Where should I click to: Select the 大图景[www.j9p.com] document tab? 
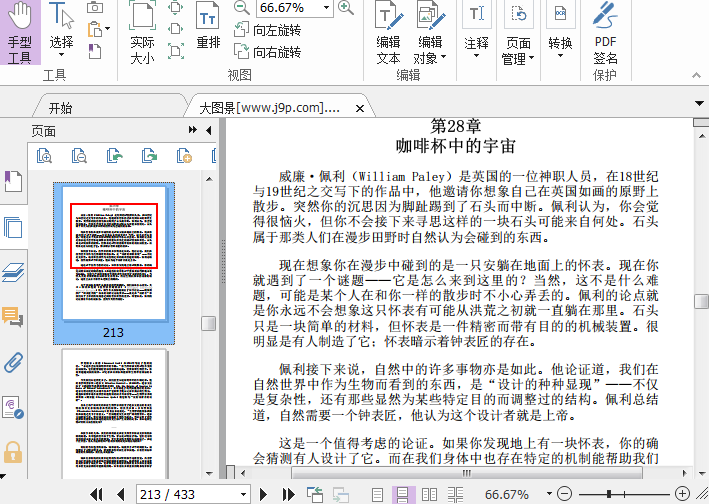(269, 108)
